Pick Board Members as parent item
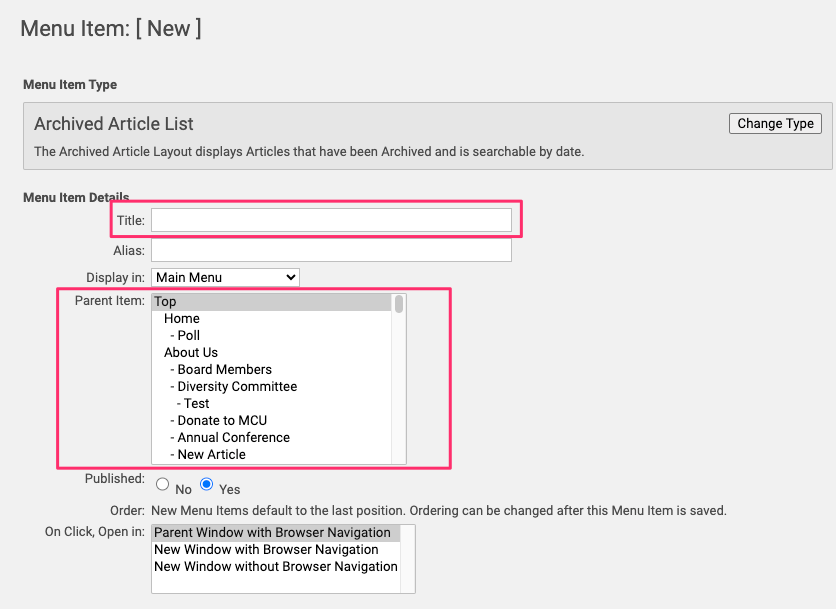The image size is (836, 609). 224,370
